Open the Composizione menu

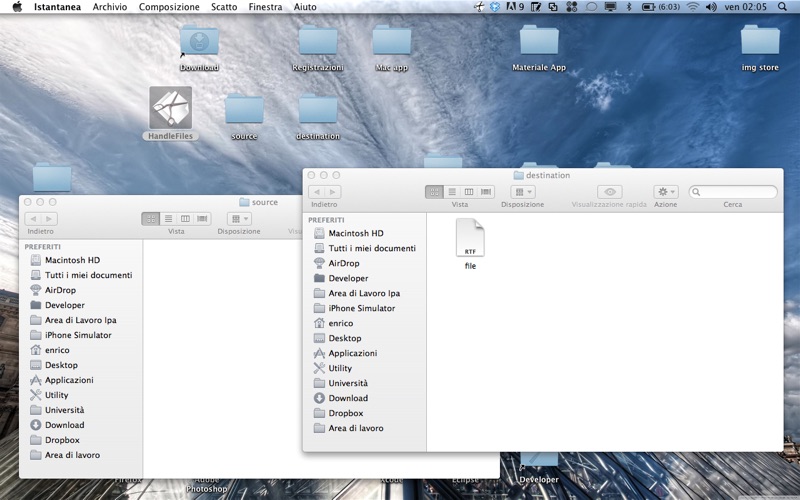(x=169, y=7)
